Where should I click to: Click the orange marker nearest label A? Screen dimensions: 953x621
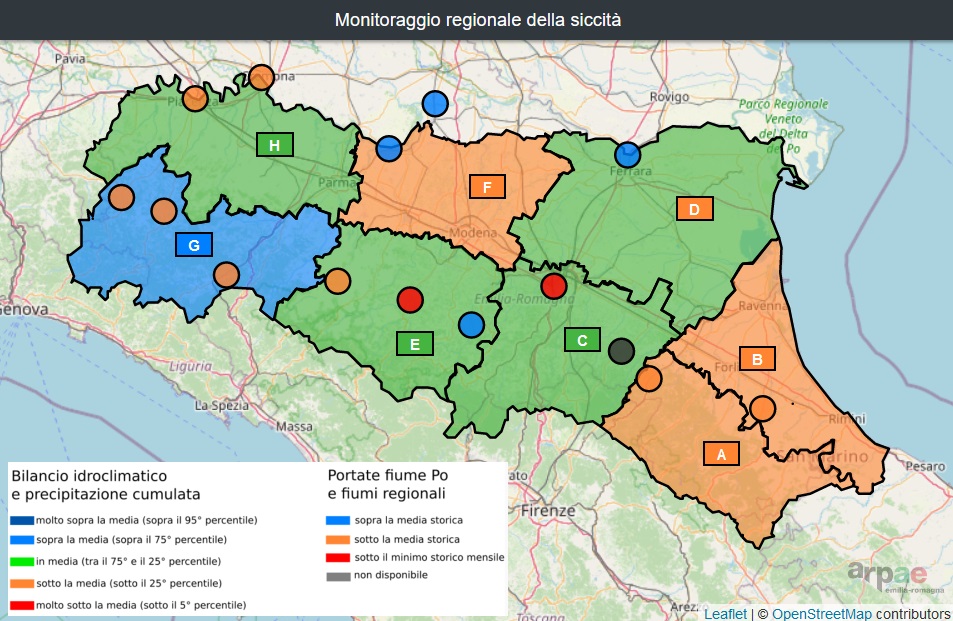click(762, 408)
